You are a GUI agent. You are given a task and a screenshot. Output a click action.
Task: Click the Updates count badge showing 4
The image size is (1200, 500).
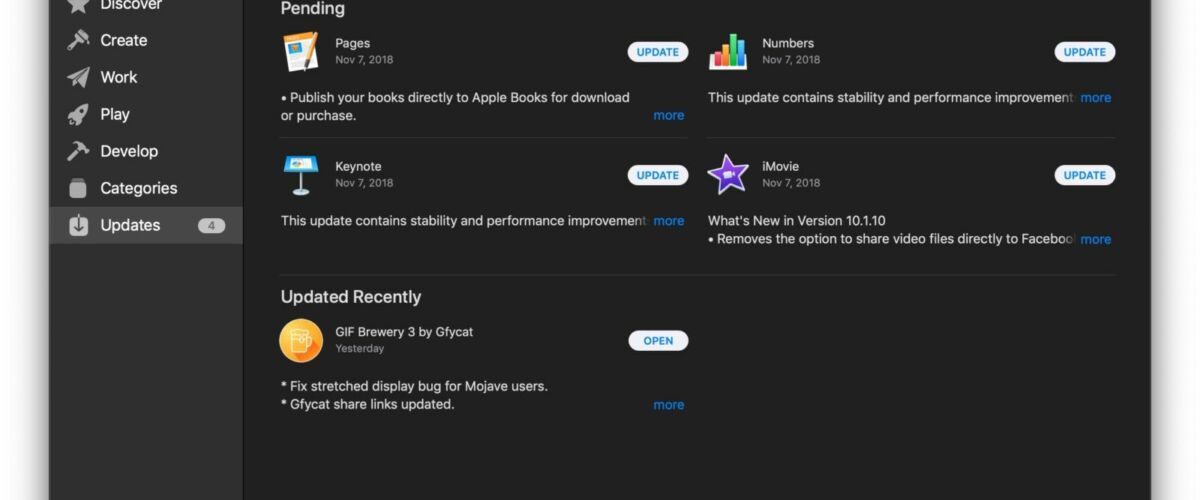click(x=211, y=225)
